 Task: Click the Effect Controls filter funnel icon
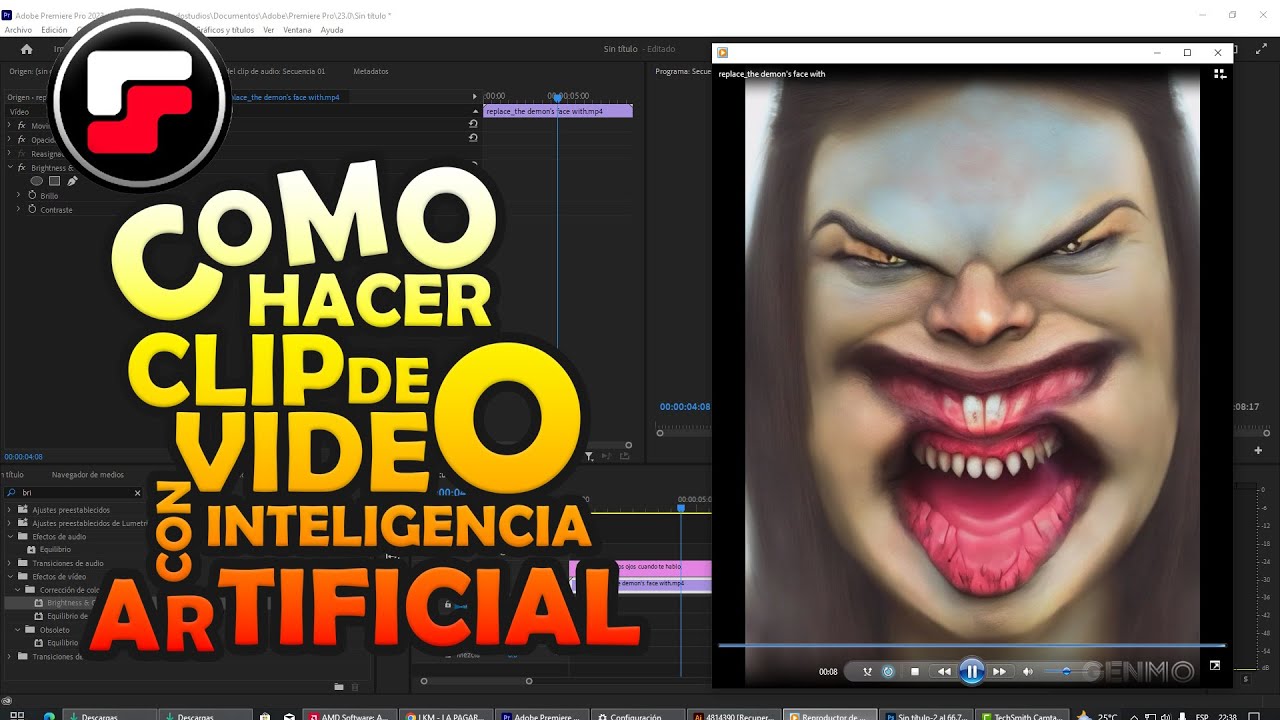coord(589,457)
